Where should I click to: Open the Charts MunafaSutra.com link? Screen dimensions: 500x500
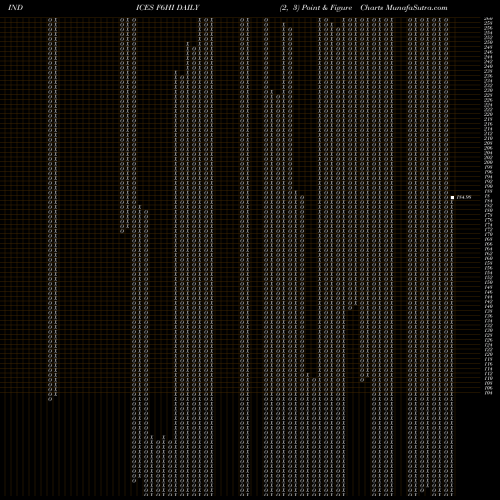[404, 8]
